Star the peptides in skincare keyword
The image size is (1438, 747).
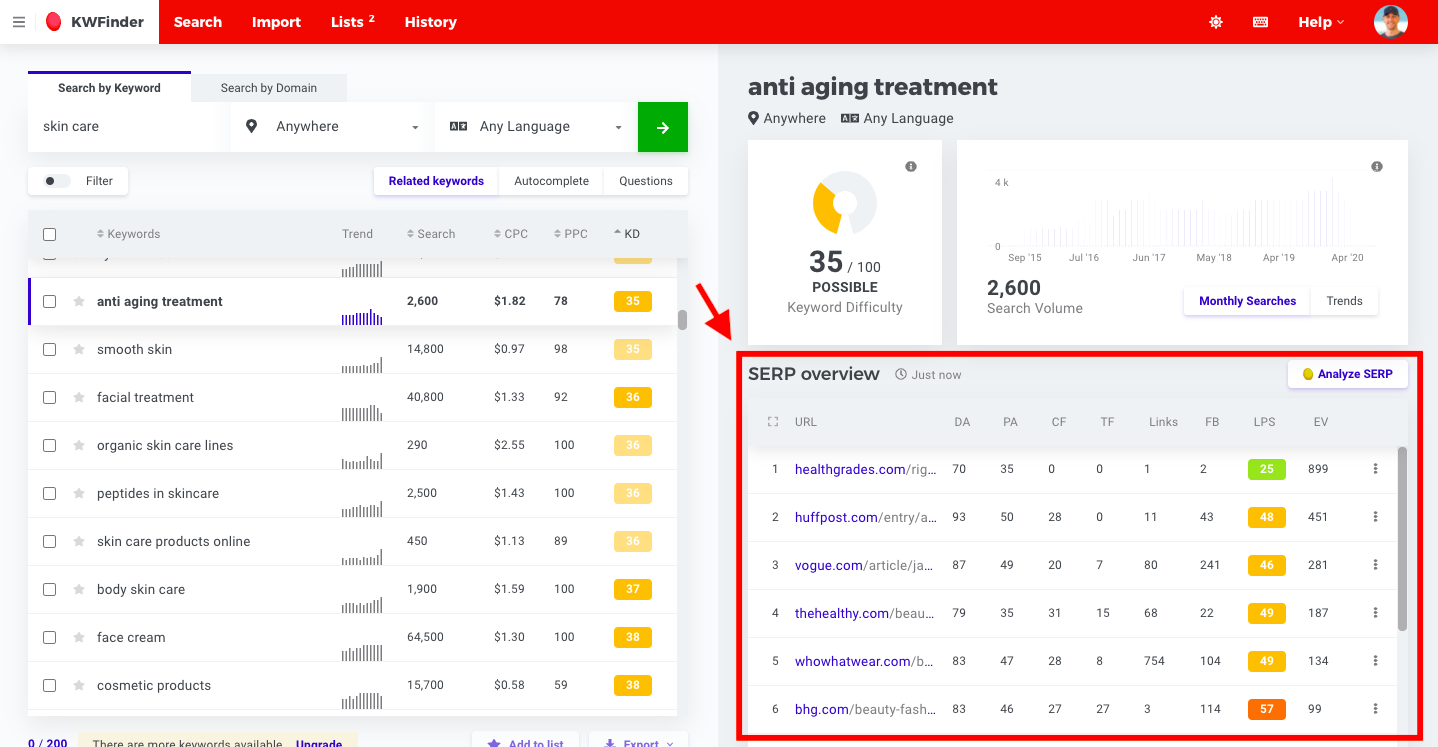click(x=79, y=493)
